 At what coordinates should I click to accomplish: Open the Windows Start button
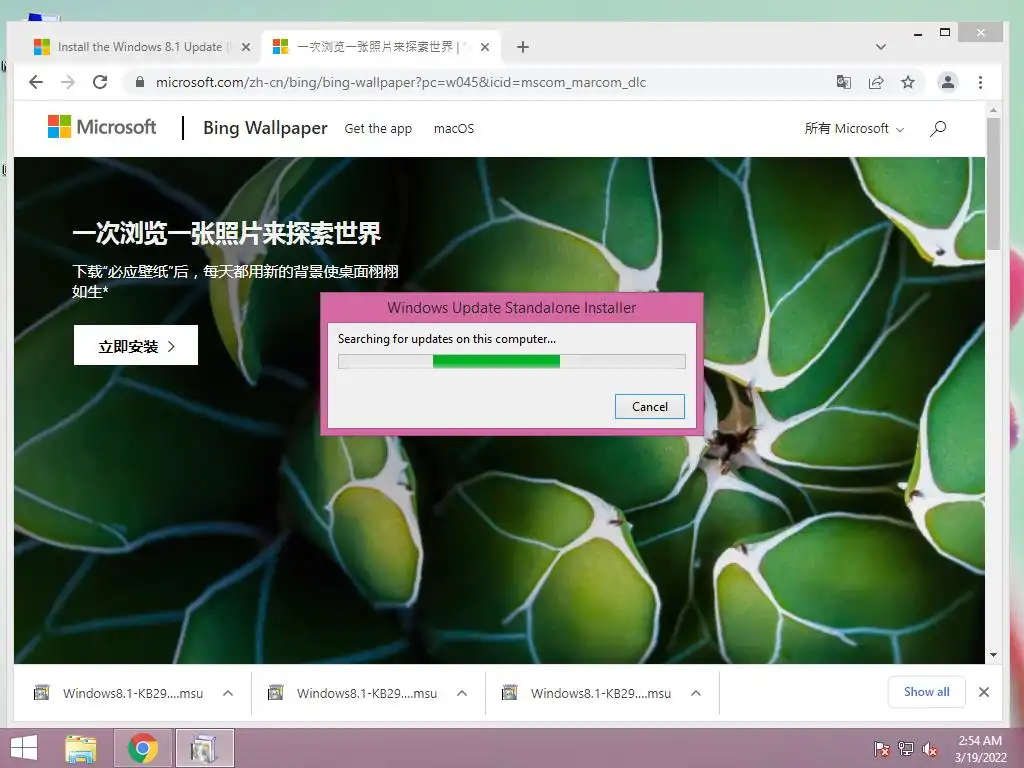coord(24,748)
